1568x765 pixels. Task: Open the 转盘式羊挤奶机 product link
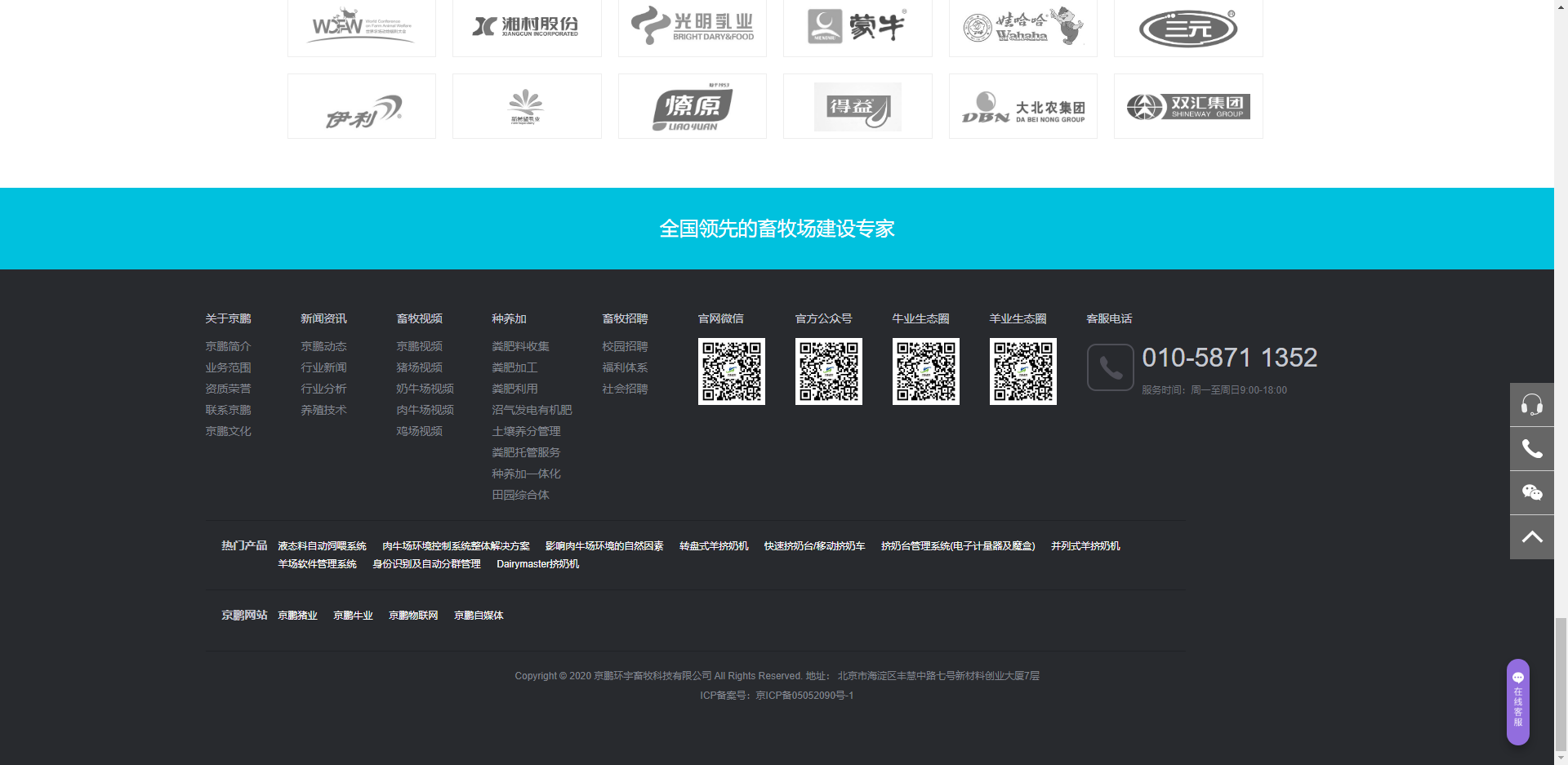tap(714, 546)
